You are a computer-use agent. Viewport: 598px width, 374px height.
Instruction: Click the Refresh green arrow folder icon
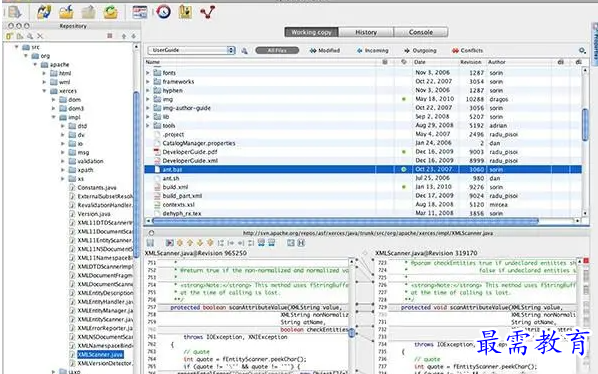pos(111,12)
